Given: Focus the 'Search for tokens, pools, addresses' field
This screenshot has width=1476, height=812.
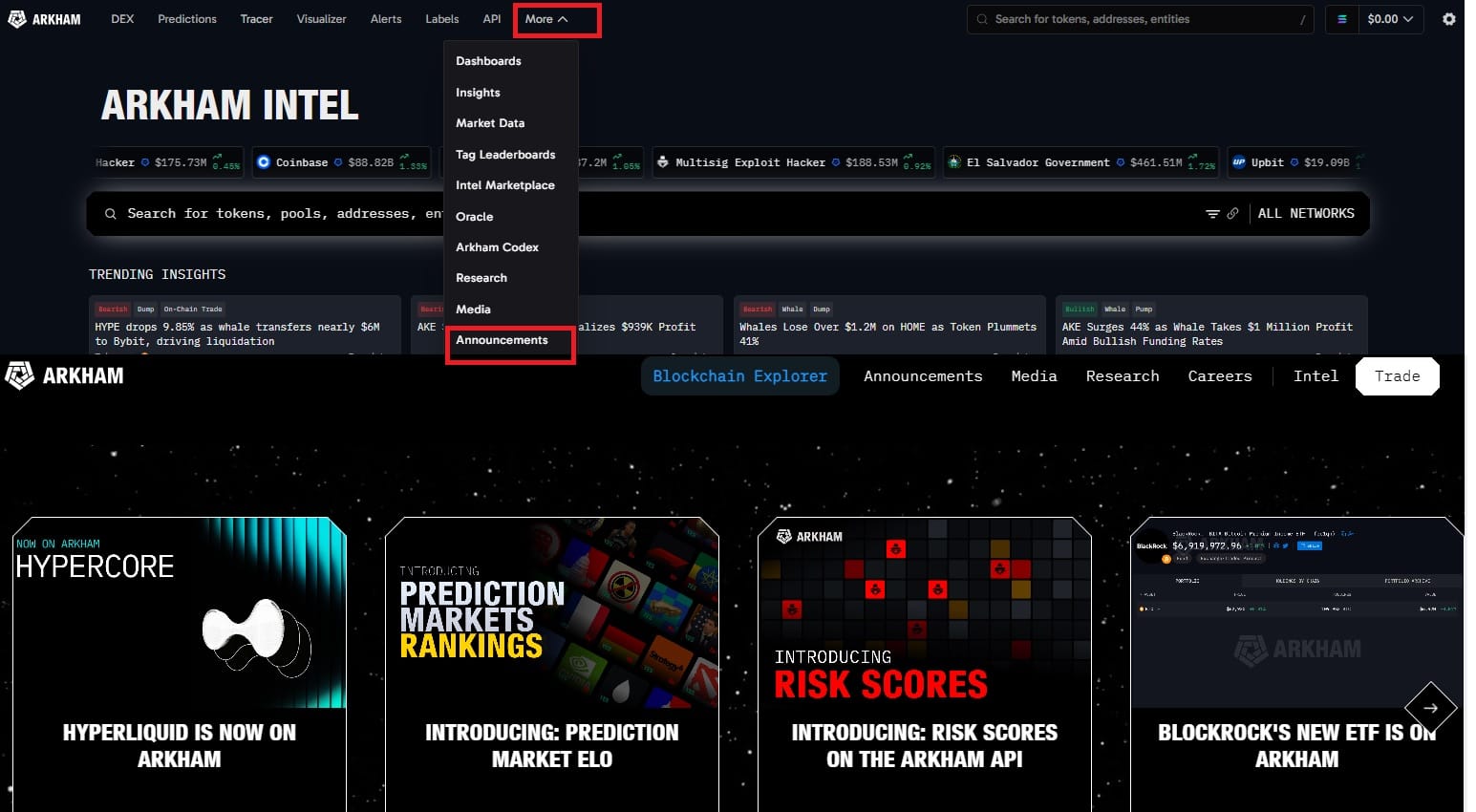Looking at the screenshot, I should click(728, 214).
